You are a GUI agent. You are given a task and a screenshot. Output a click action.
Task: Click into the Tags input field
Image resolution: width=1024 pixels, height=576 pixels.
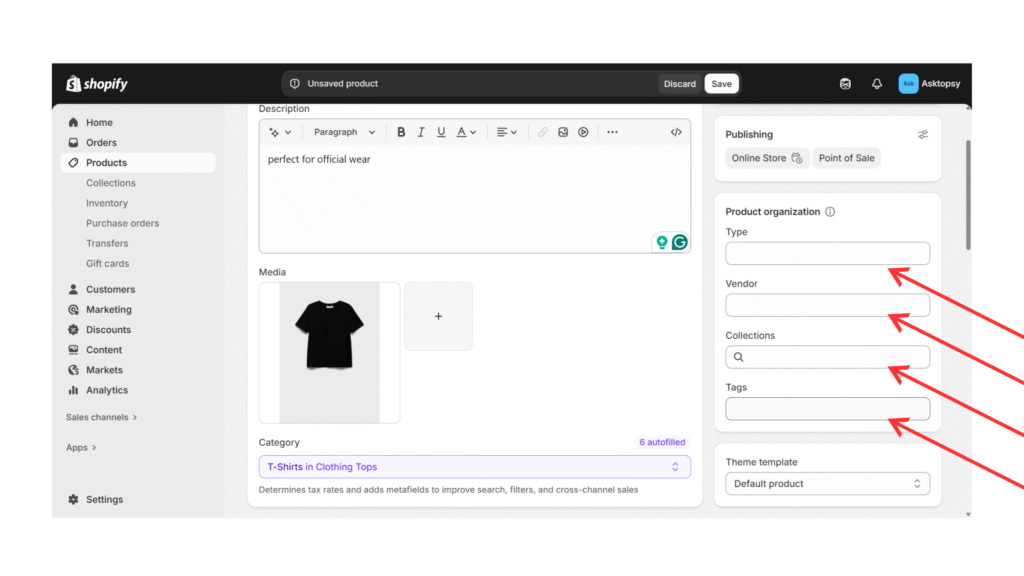click(827, 409)
